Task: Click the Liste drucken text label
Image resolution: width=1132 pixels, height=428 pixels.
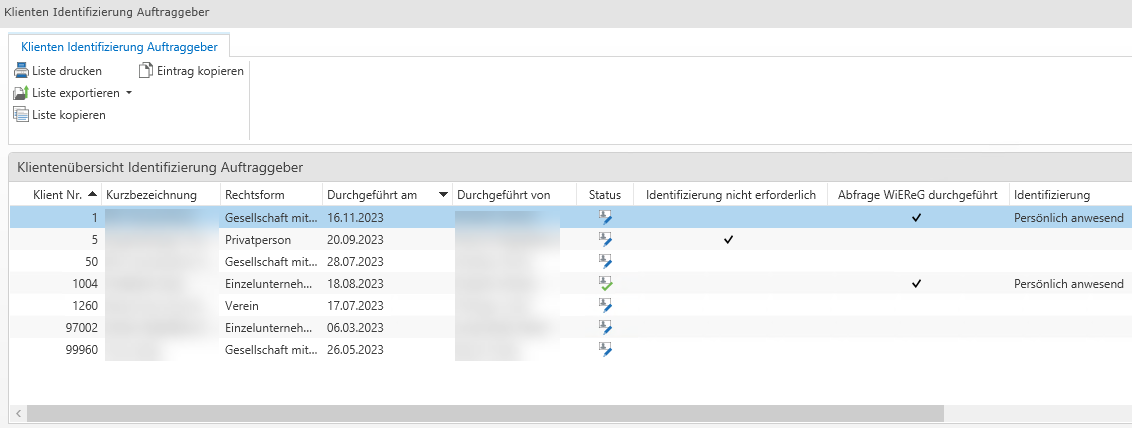Action: pyautogui.click(x=67, y=70)
